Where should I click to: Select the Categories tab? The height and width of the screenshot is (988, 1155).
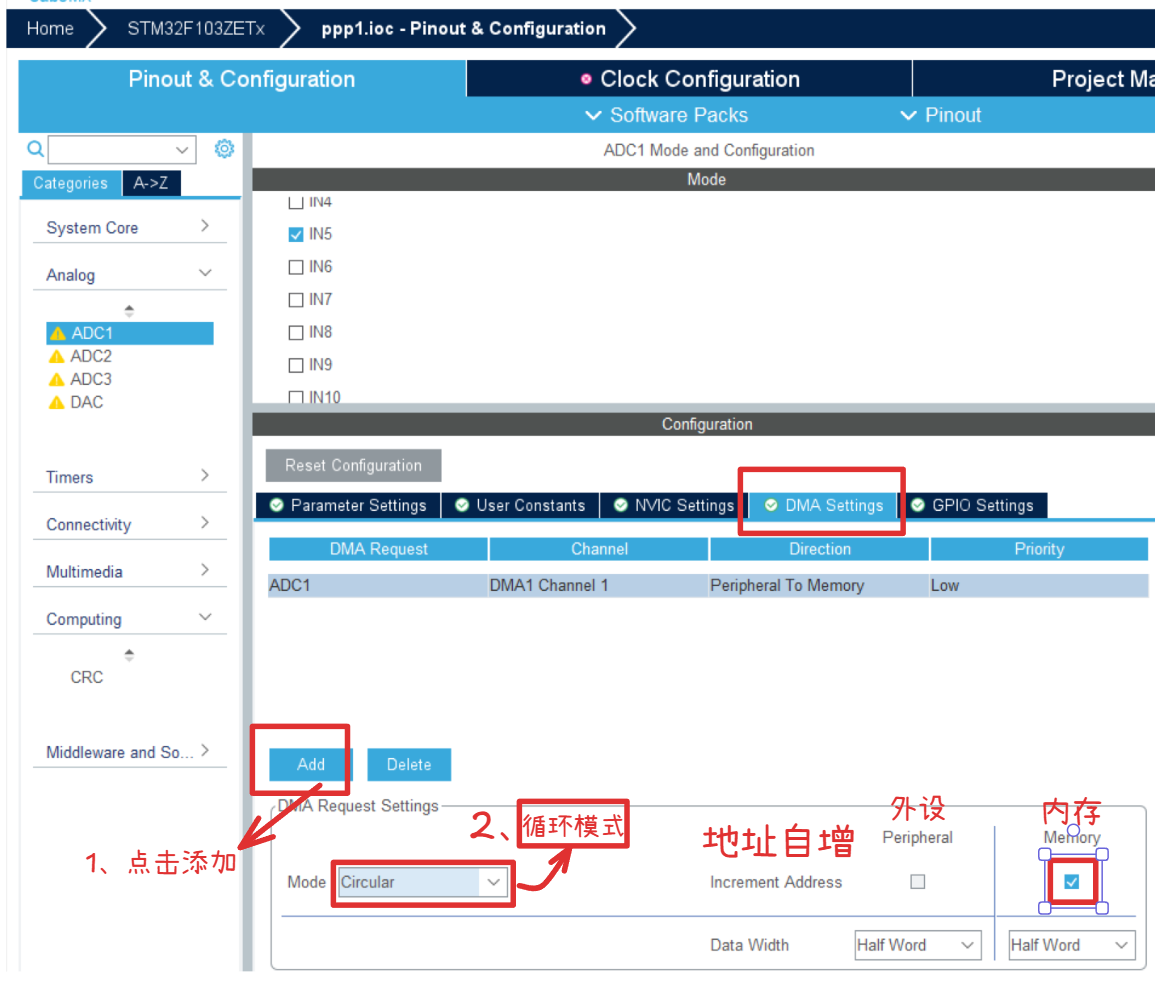[x=71, y=183]
